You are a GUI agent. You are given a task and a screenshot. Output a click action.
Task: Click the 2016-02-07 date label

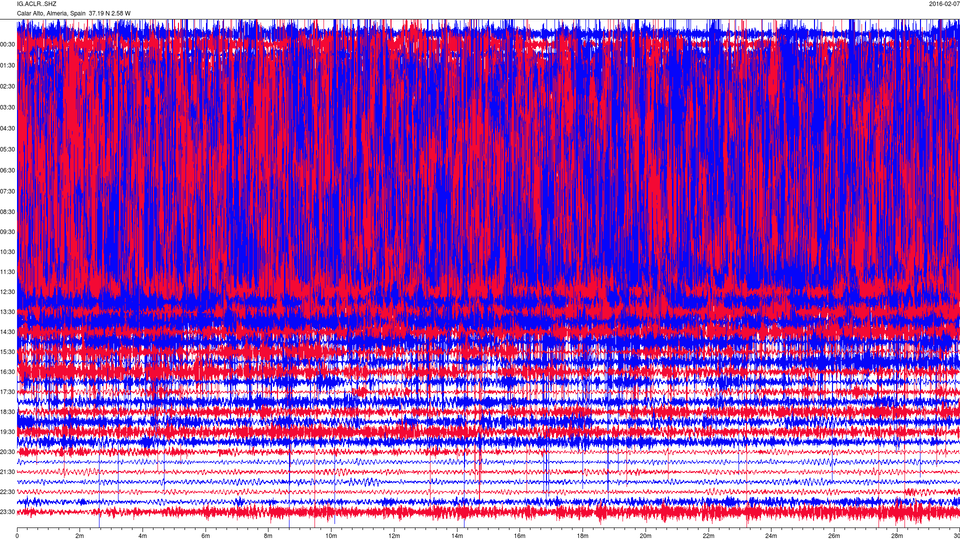(x=944, y=4)
